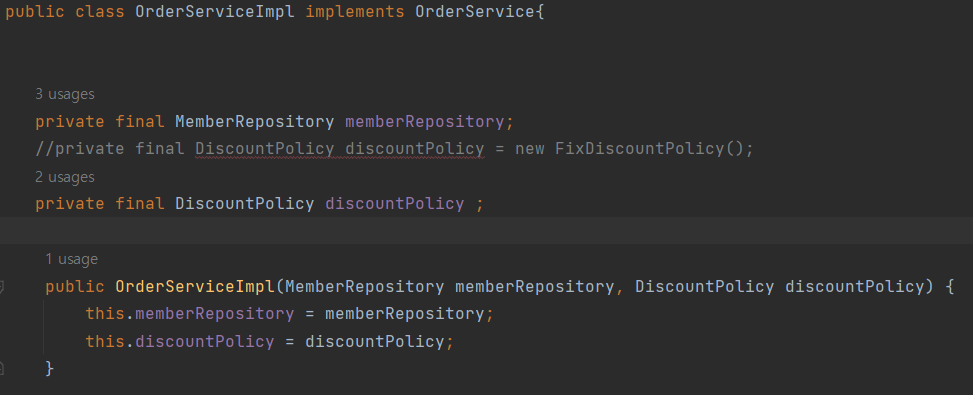
Task: Click the constructor's closing brace
Action: (50, 369)
